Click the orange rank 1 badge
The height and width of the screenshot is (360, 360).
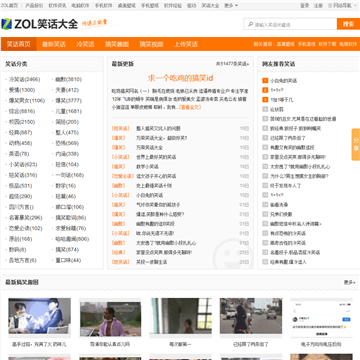(x=265, y=81)
